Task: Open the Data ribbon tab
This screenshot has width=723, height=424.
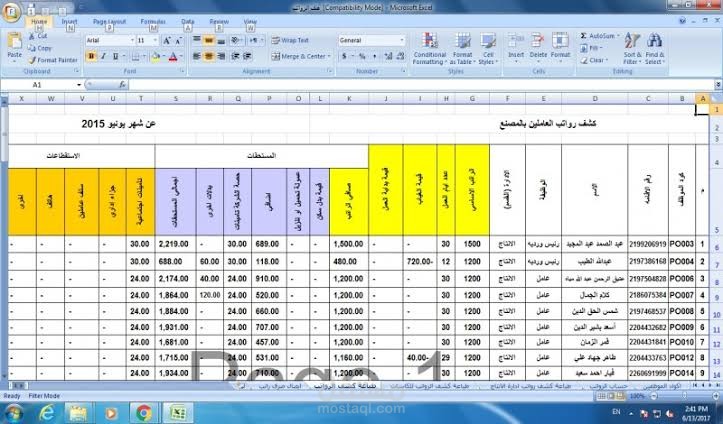Action: coord(188,22)
